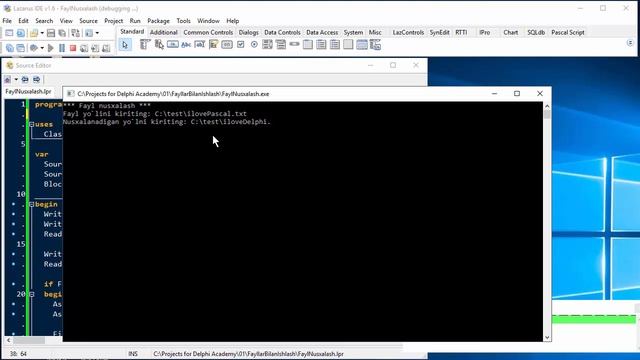
Task: Switch to the Data Access palette tab
Action: [322, 32]
